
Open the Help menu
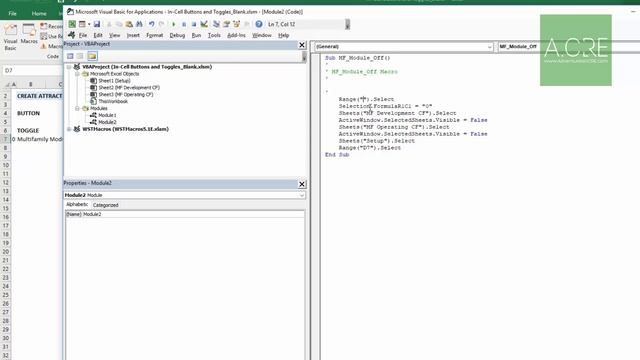[x=284, y=36]
